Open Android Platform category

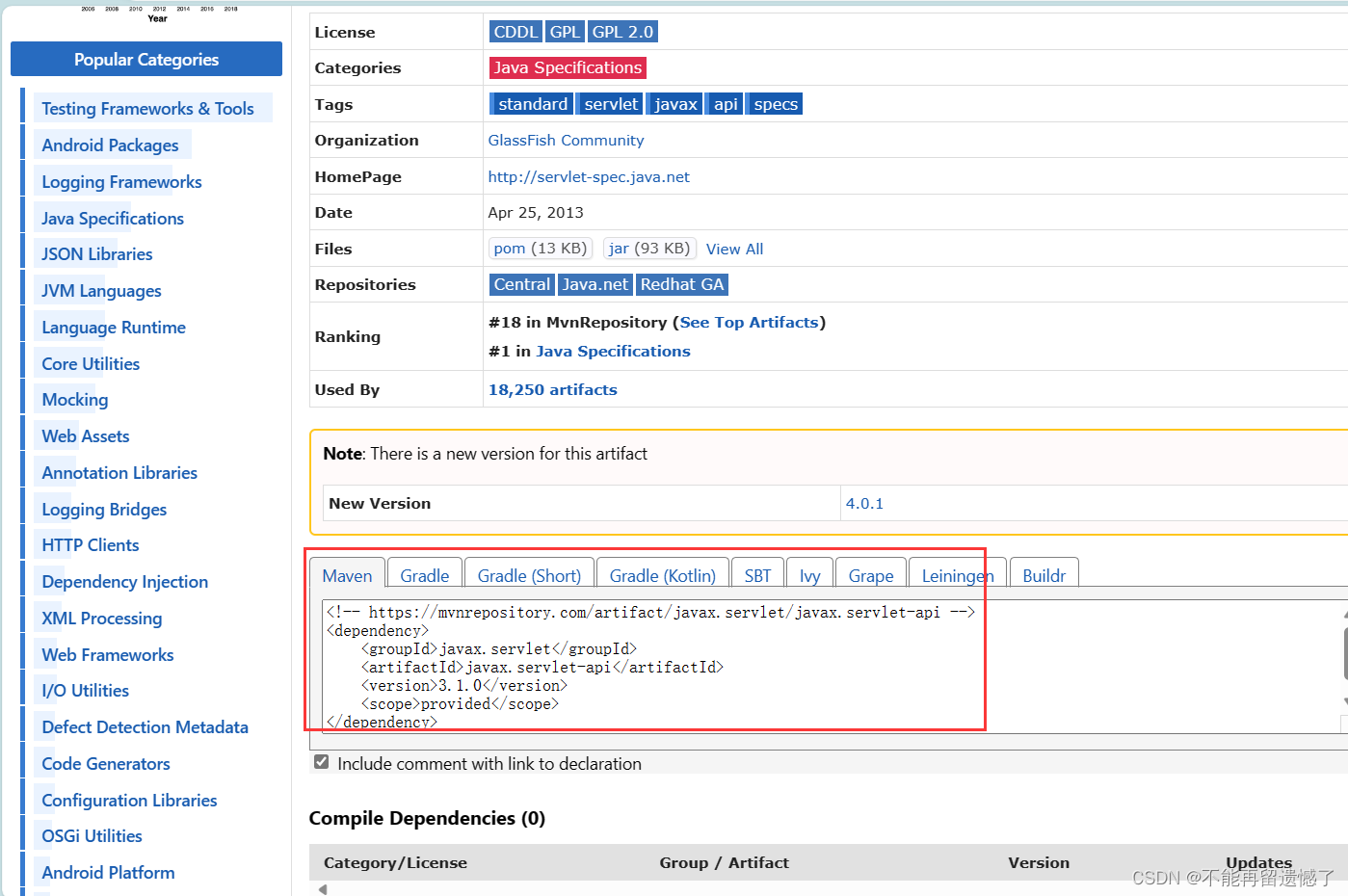coord(109,872)
